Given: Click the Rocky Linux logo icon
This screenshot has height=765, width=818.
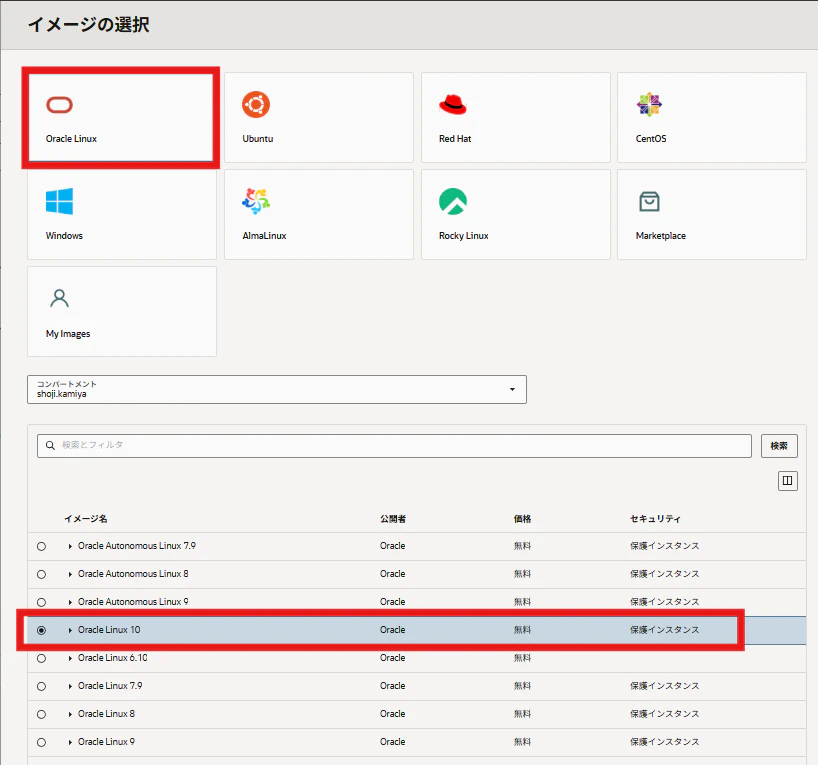Looking at the screenshot, I should click(x=453, y=201).
